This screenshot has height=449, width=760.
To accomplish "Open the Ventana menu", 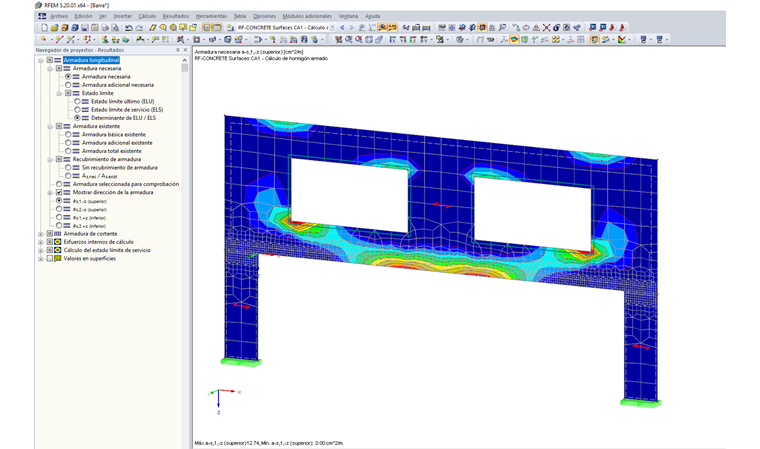I will click(x=348, y=16).
